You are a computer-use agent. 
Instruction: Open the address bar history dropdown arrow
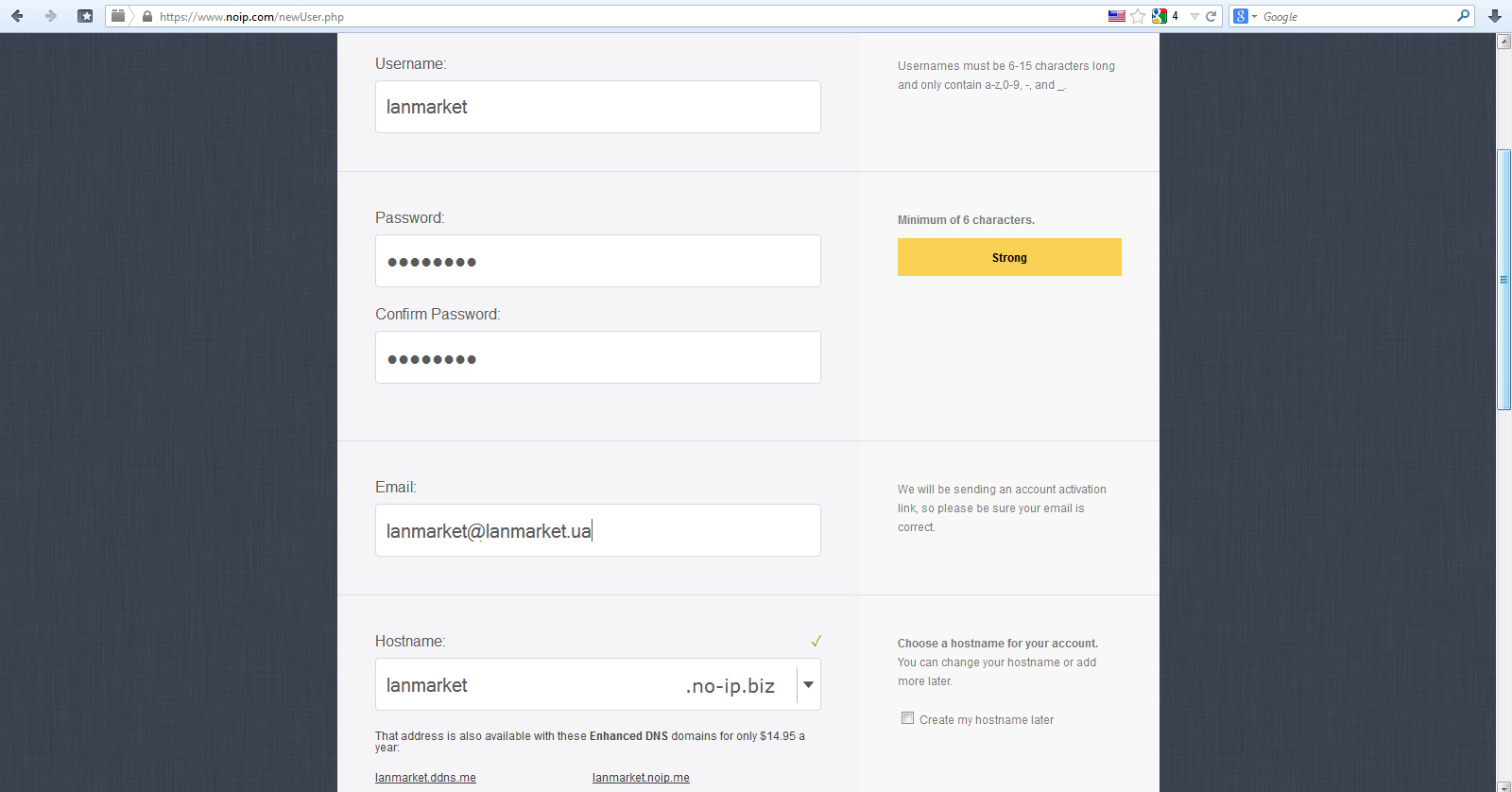[1194, 16]
